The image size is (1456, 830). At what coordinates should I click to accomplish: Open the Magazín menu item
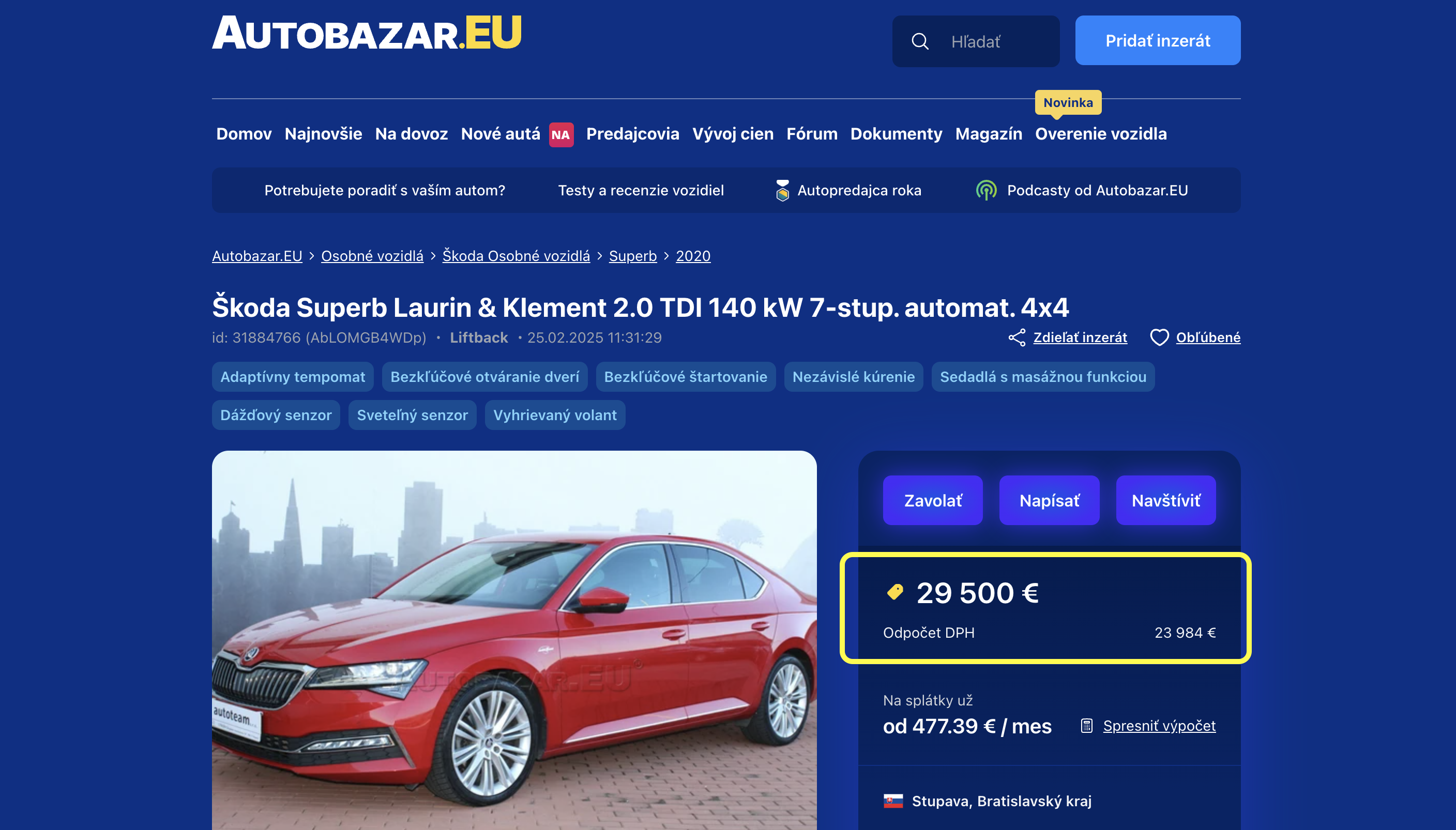click(x=989, y=134)
